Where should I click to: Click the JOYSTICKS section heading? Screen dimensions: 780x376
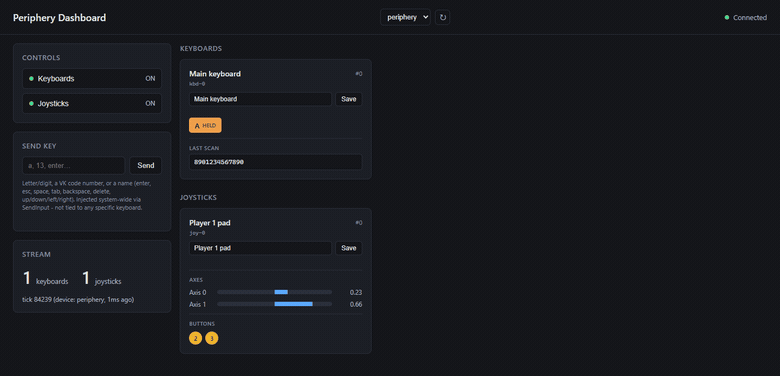coord(198,197)
